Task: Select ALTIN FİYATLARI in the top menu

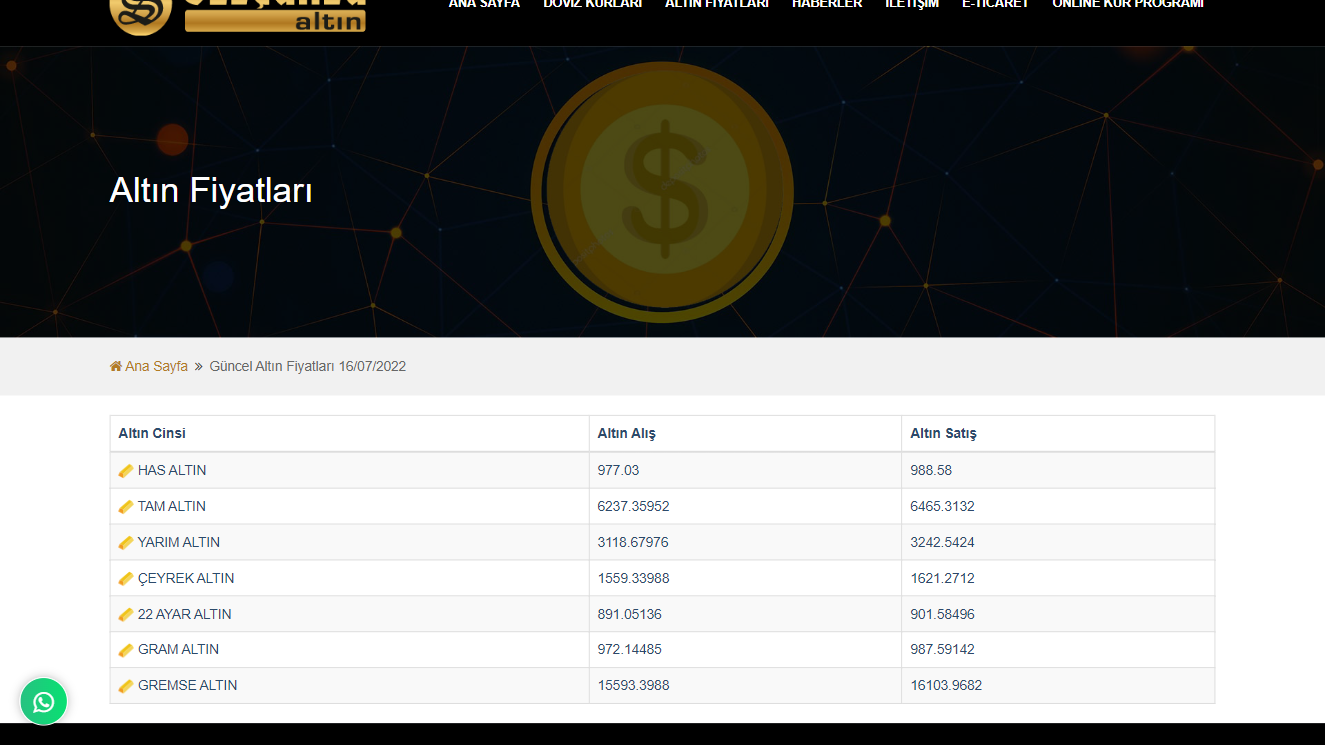Action: click(716, 5)
